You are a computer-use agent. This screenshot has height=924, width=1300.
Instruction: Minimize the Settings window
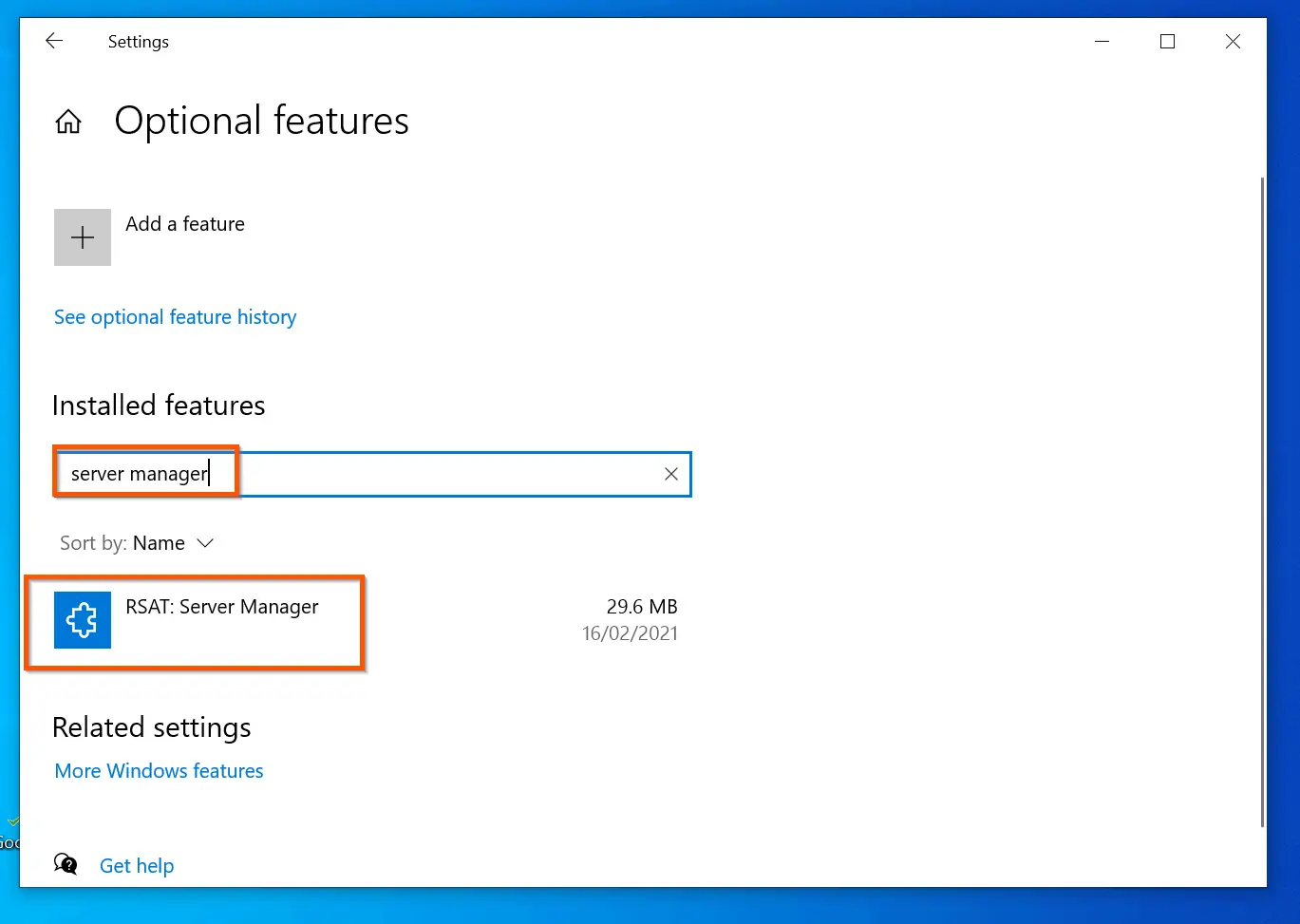[x=1102, y=42]
